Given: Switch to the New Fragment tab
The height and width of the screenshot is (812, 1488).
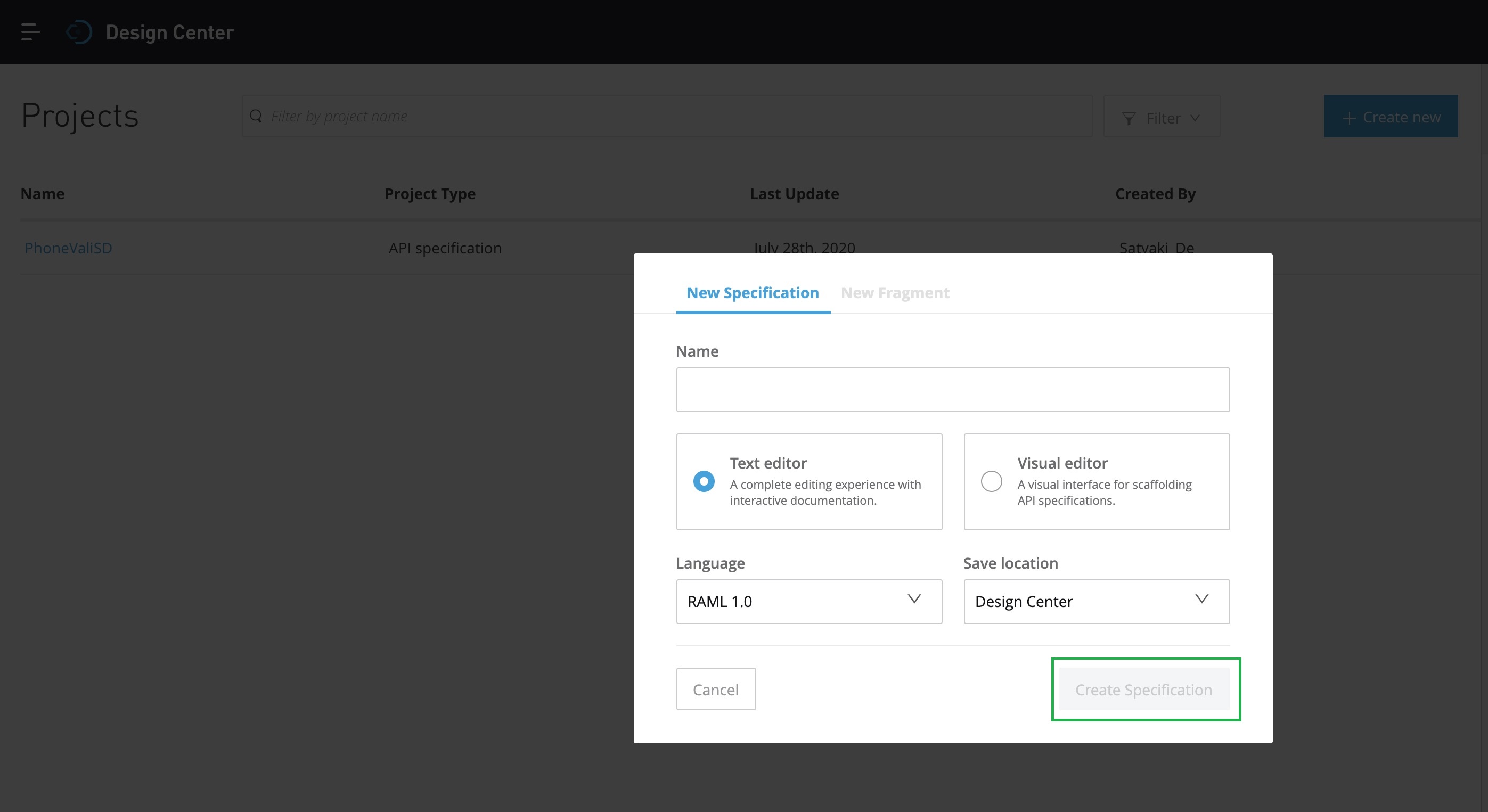Looking at the screenshot, I should click(x=895, y=293).
